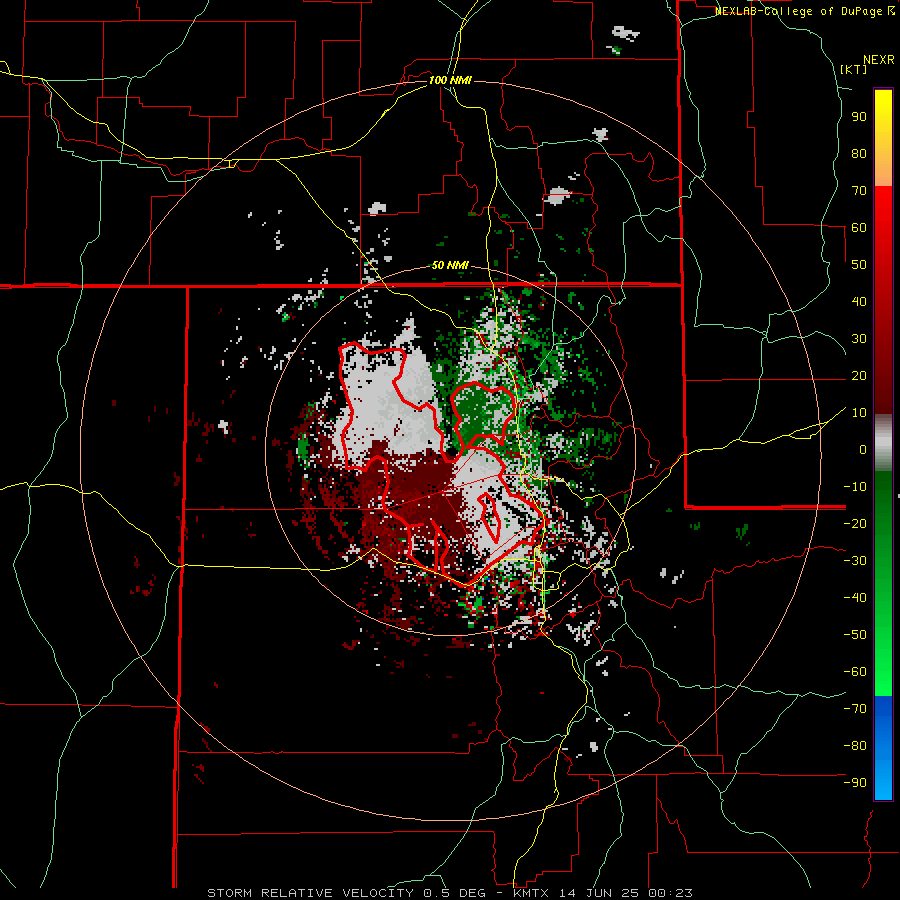Click the gray zero-velocity segment of color bar
The image size is (900, 900).
883,444
